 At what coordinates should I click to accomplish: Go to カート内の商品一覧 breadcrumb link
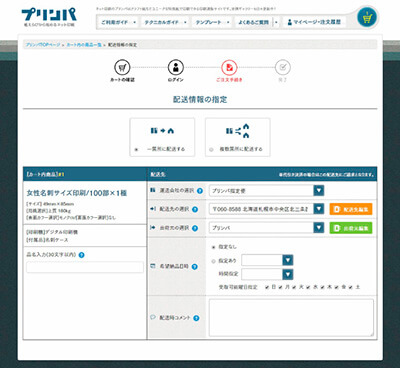point(84,45)
